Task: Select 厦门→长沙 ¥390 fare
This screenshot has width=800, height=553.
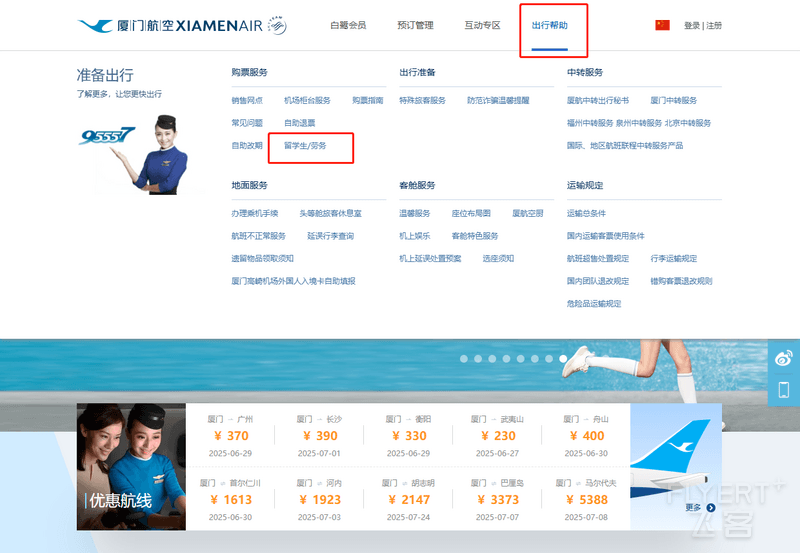Action: coord(319,436)
